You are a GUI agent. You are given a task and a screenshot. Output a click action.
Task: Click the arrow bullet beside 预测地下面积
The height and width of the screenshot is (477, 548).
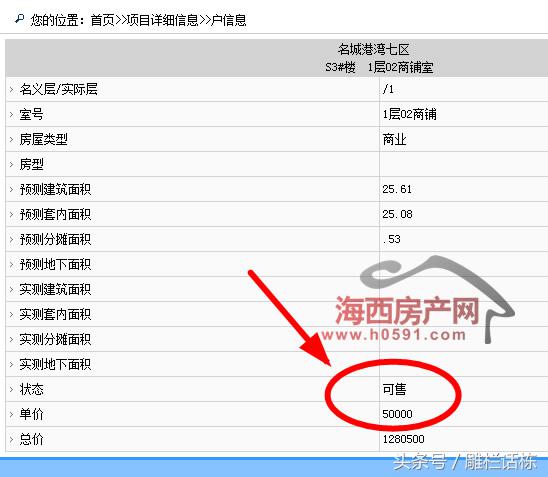tap(12, 265)
